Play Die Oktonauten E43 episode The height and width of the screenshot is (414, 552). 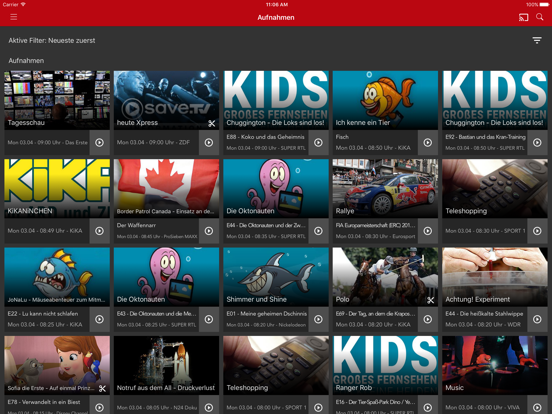click(x=209, y=319)
